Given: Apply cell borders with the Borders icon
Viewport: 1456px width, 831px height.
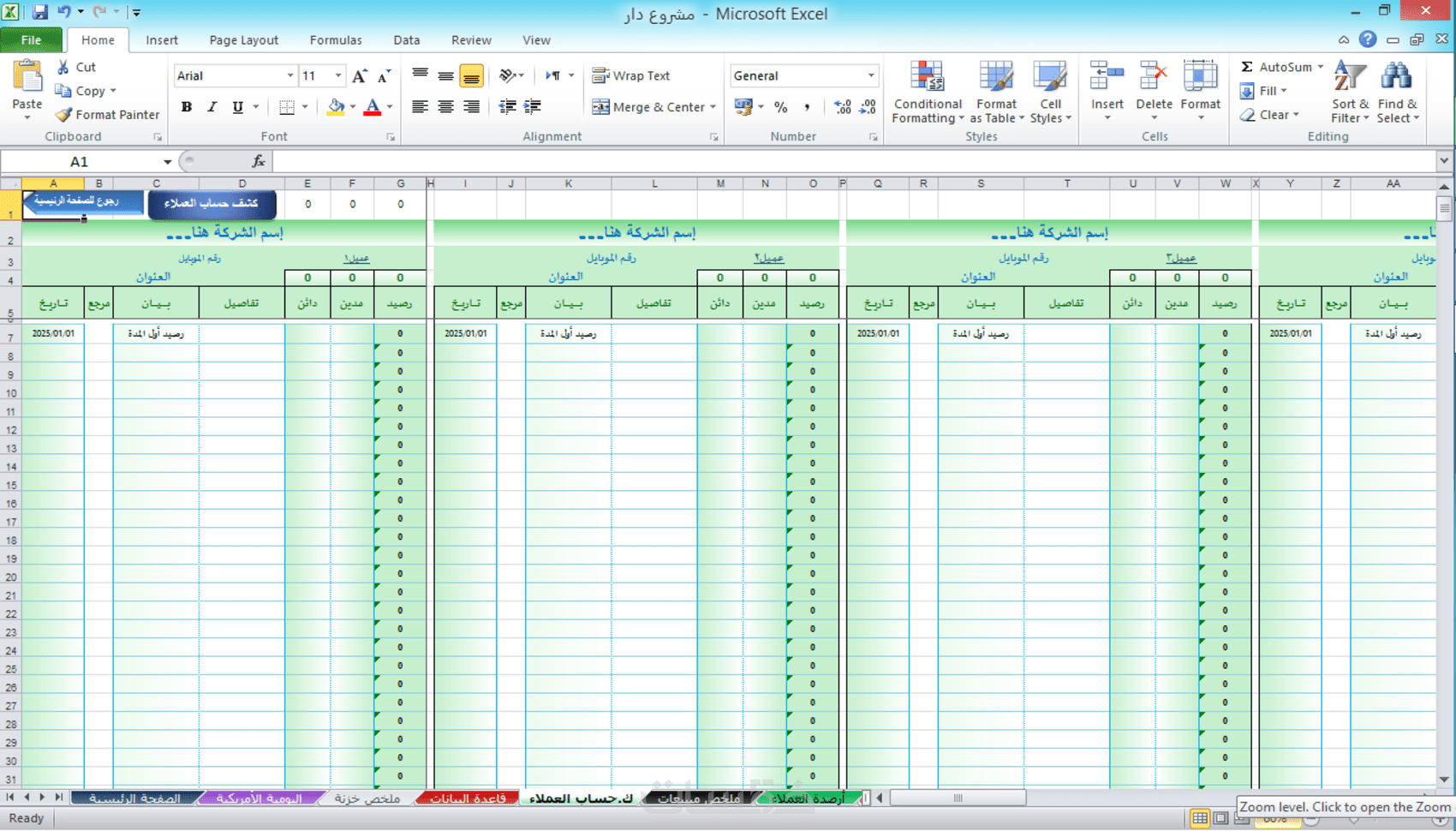Looking at the screenshot, I should point(287,107).
